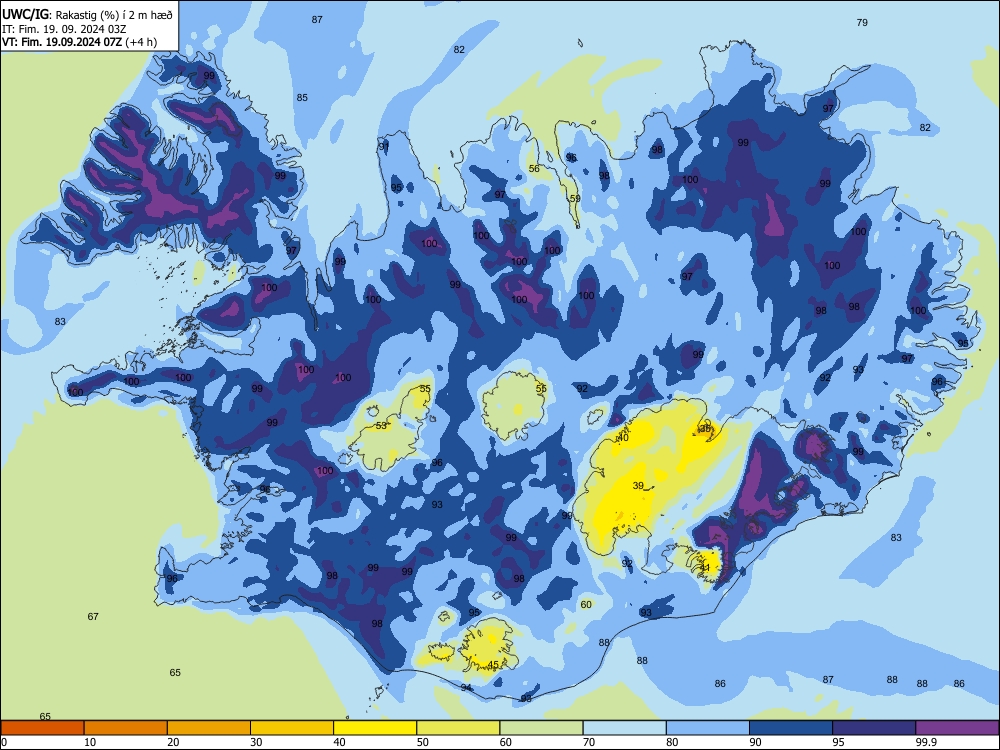
Task: Click the map value 91 near the coast
Action: [x=383, y=147]
